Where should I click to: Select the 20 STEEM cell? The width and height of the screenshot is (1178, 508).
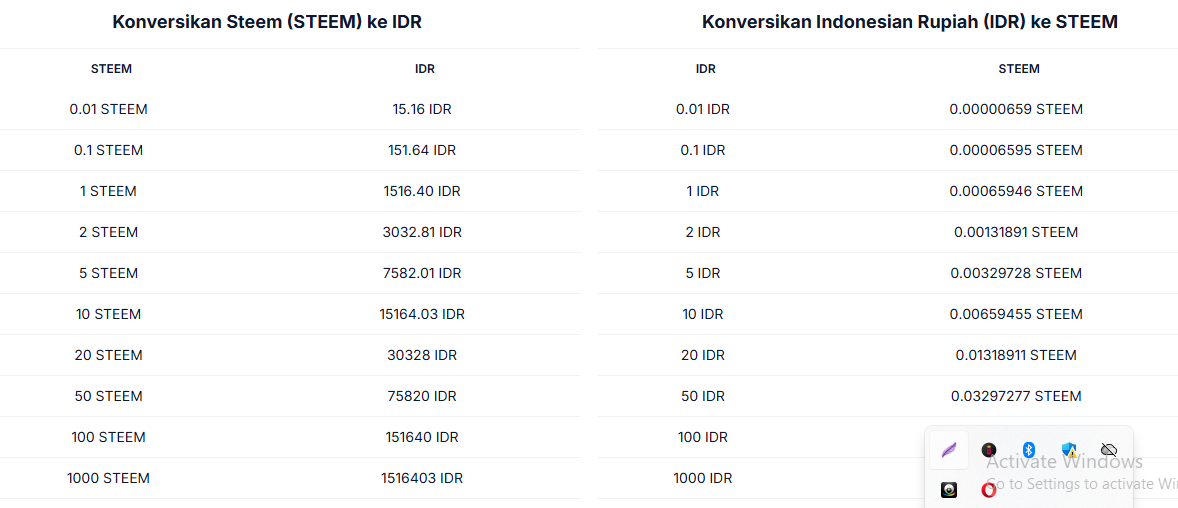108,355
